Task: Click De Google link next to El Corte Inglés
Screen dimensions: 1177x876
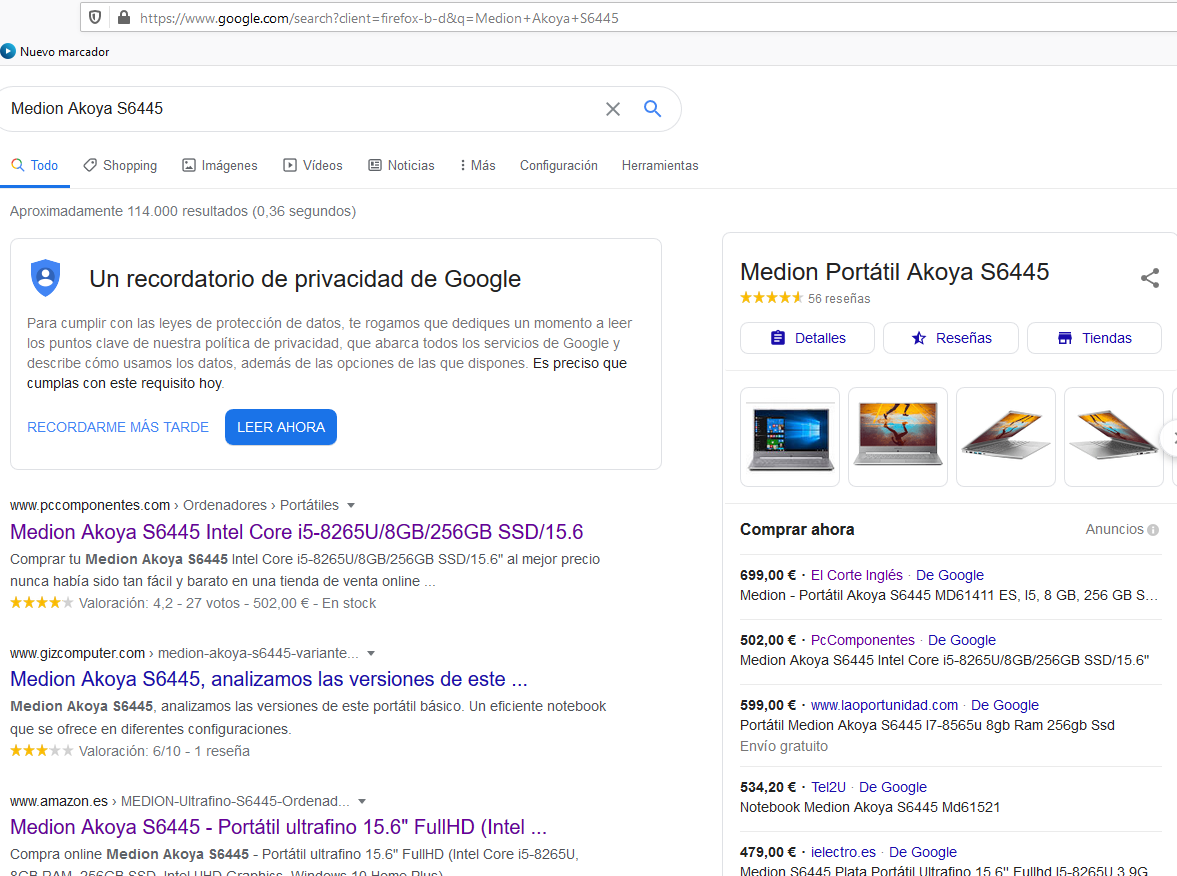Action: [x=950, y=575]
